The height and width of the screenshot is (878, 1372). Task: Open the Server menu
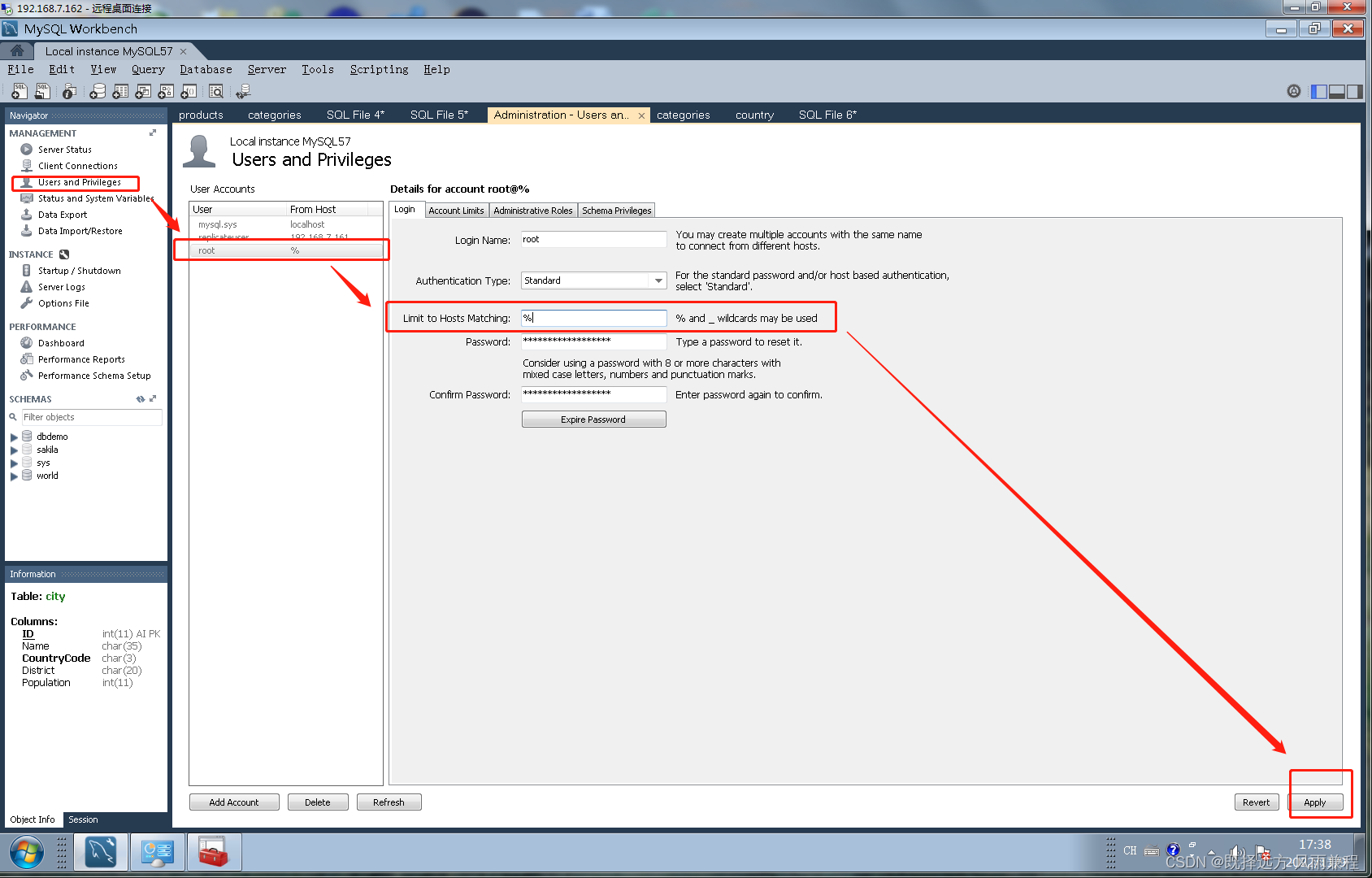(x=267, y=69)
